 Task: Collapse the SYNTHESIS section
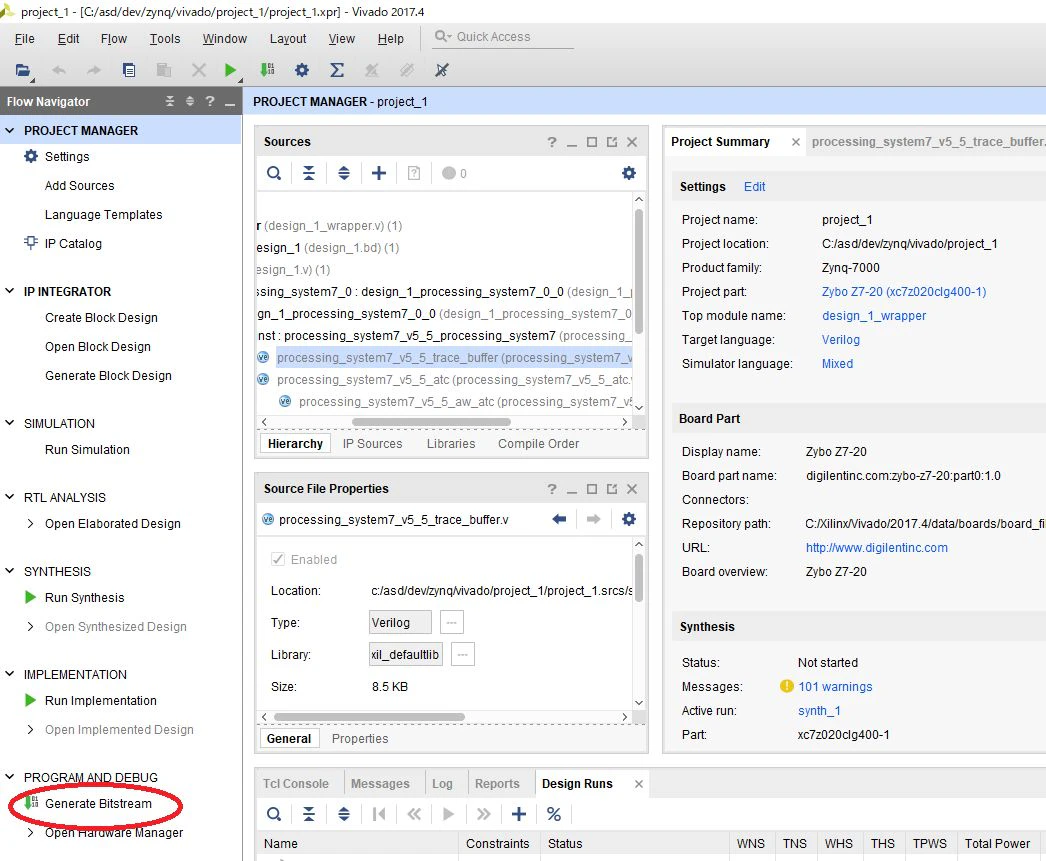coord(10,571)
